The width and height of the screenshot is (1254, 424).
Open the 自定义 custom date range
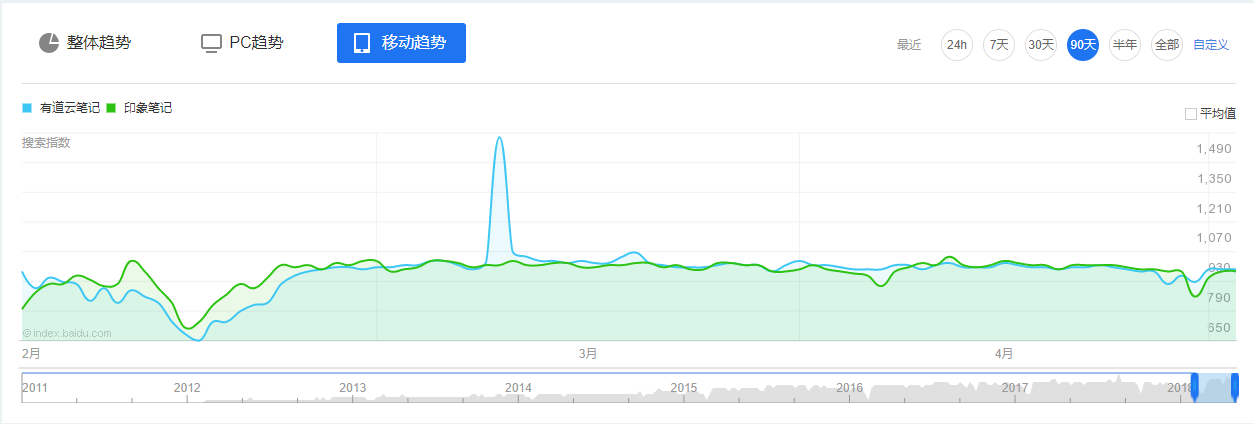(x=1211, y=45)
